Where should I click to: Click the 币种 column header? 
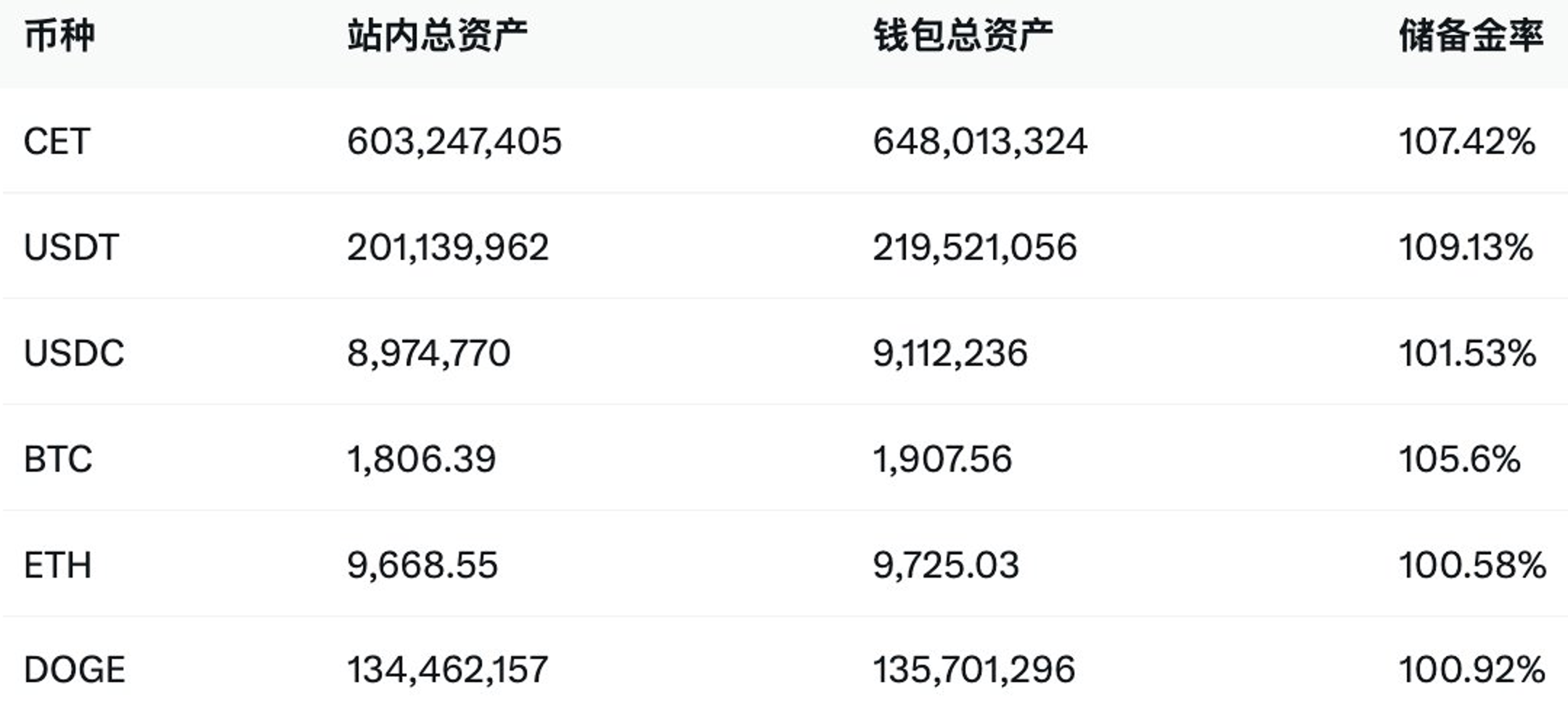(x=60, y=36)
